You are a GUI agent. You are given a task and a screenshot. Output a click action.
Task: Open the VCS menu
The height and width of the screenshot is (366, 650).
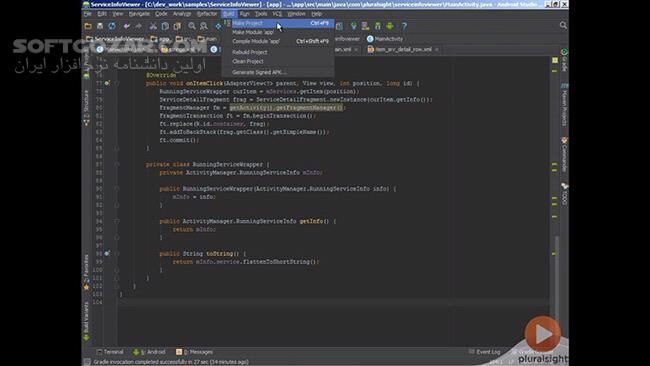(277, 14)
